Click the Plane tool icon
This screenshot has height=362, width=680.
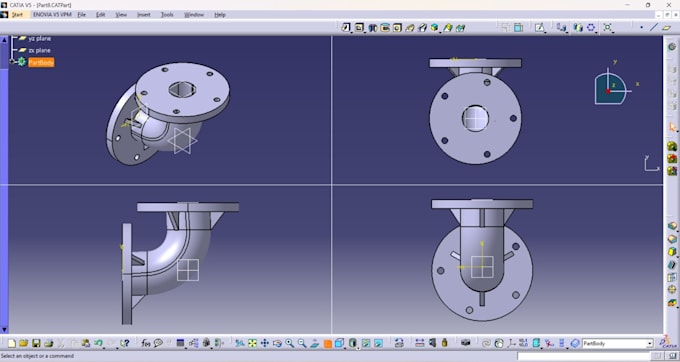[667, 28]
